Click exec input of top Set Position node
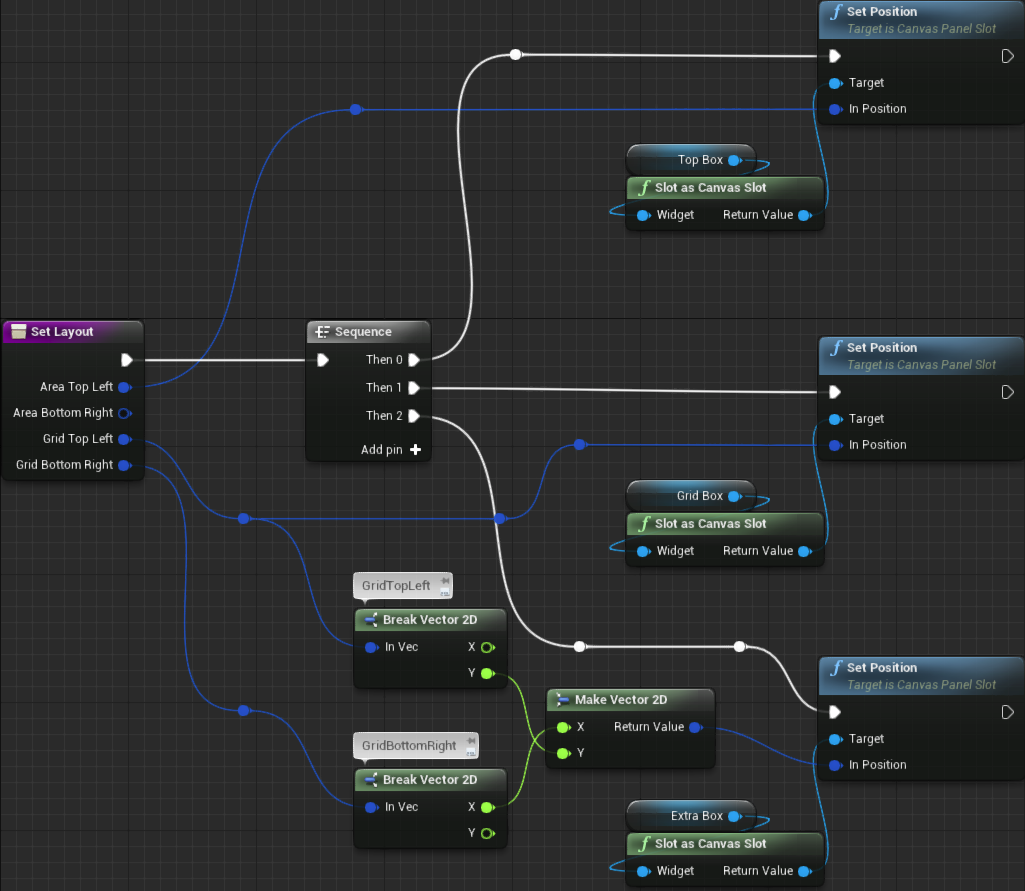1025x891 pixels. (835, 56)
